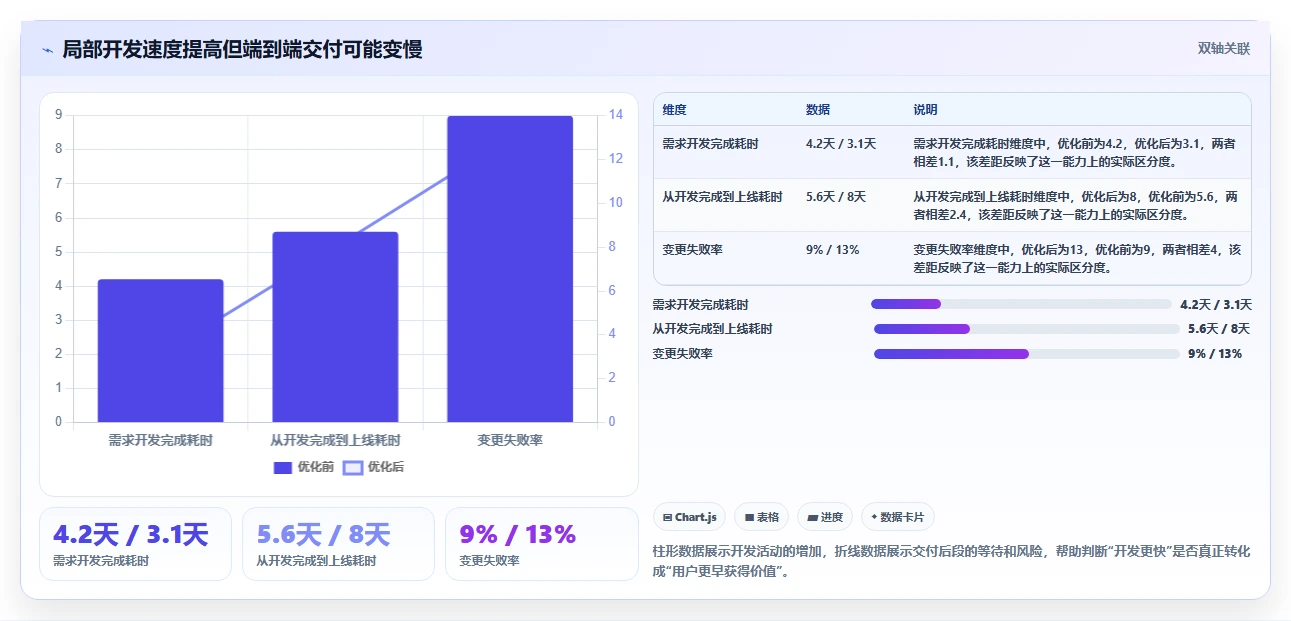Open the 9% / 13% data card
The width and height of the screenshot is (1291, 621).
pyautogui.click(x=542, y=544)
